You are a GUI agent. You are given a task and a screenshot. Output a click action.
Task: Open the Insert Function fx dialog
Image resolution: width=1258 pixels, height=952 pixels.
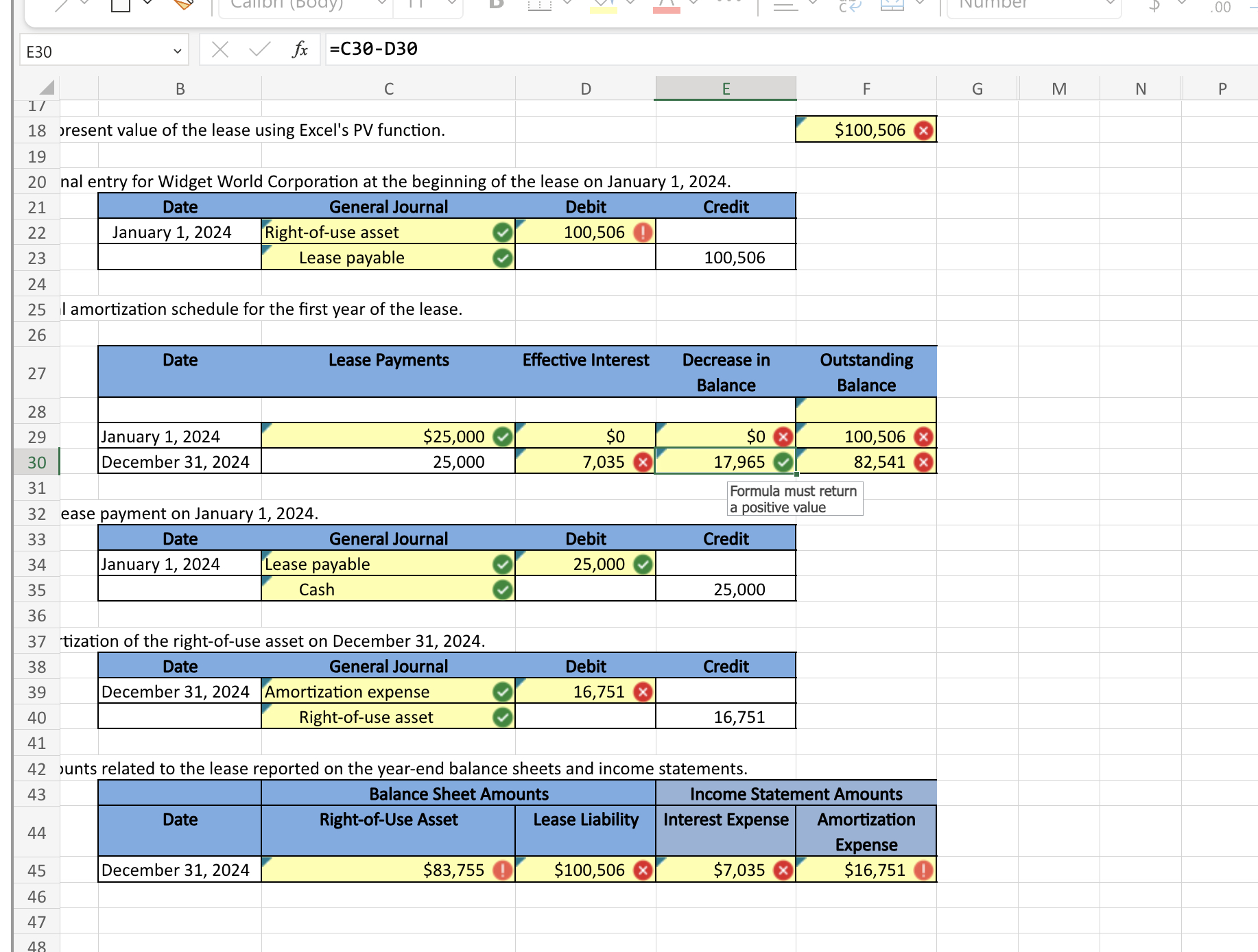pos(300,49)
